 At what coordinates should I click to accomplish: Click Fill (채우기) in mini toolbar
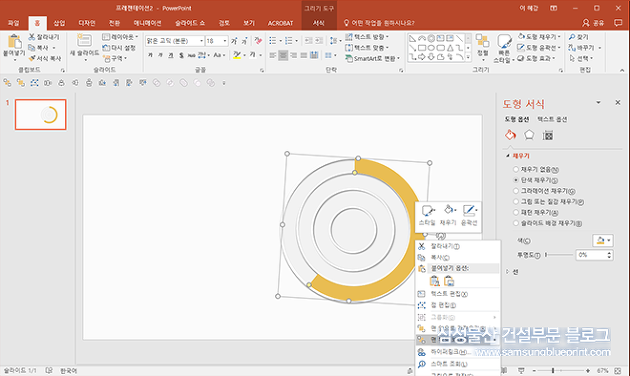[448, 215]
